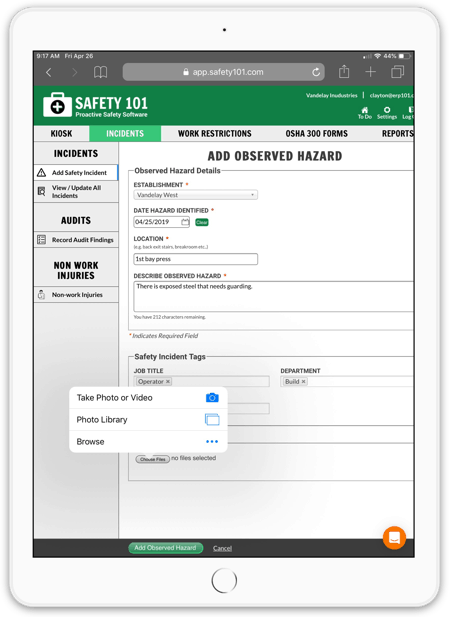Open calendar picker for date identified
The width and height of the screenshot is (449, 617).
[185, 222]
